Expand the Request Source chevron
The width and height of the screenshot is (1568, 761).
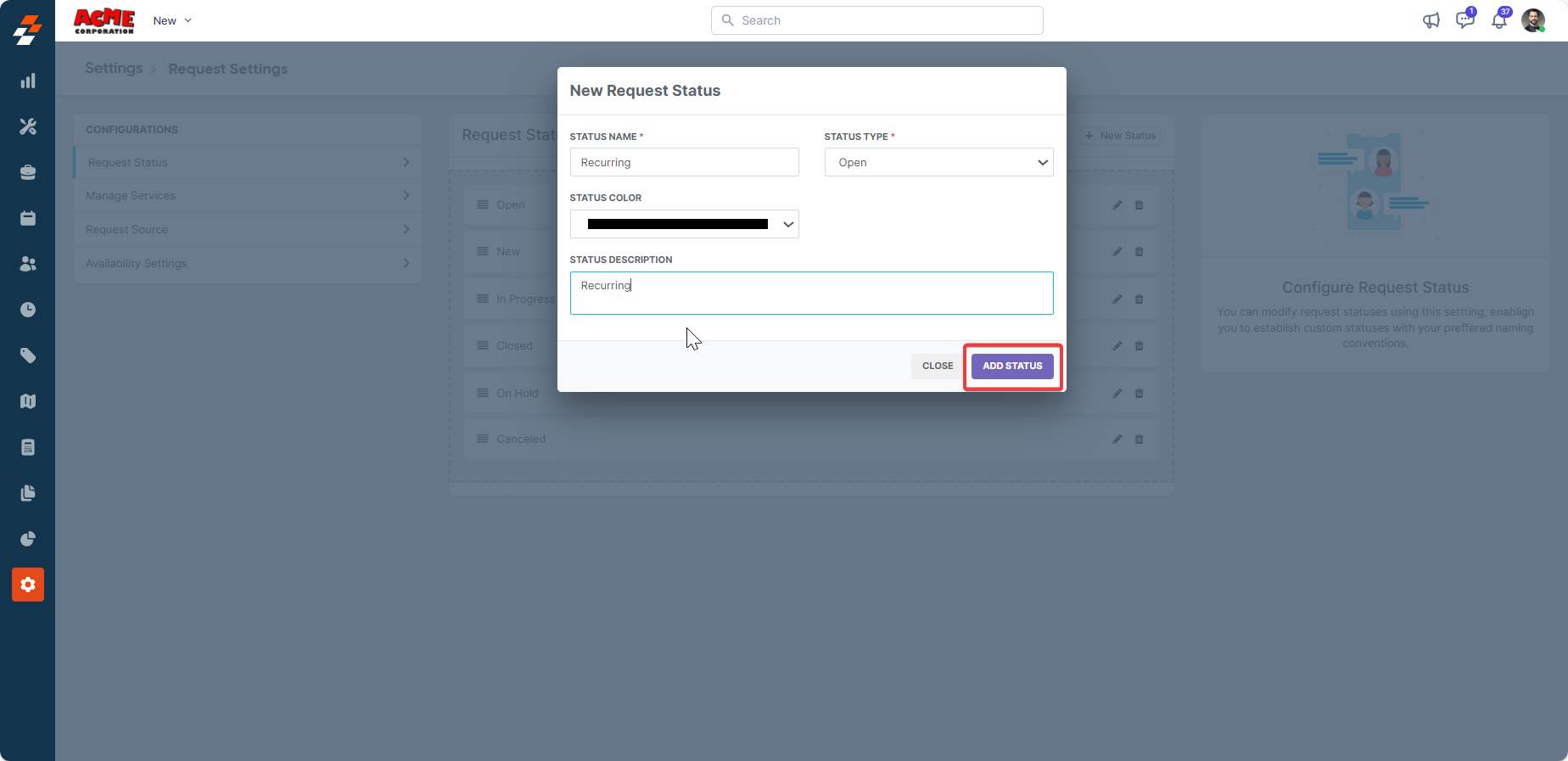[x=406, y=229]
